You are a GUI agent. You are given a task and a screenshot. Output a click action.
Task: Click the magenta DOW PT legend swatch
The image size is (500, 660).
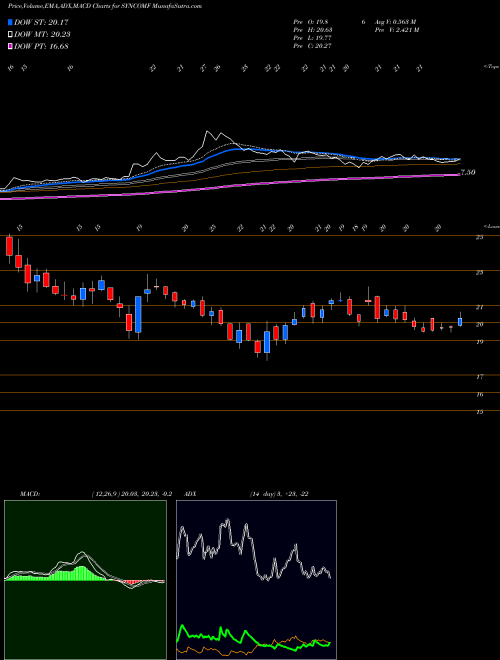[x=10, y=46]
